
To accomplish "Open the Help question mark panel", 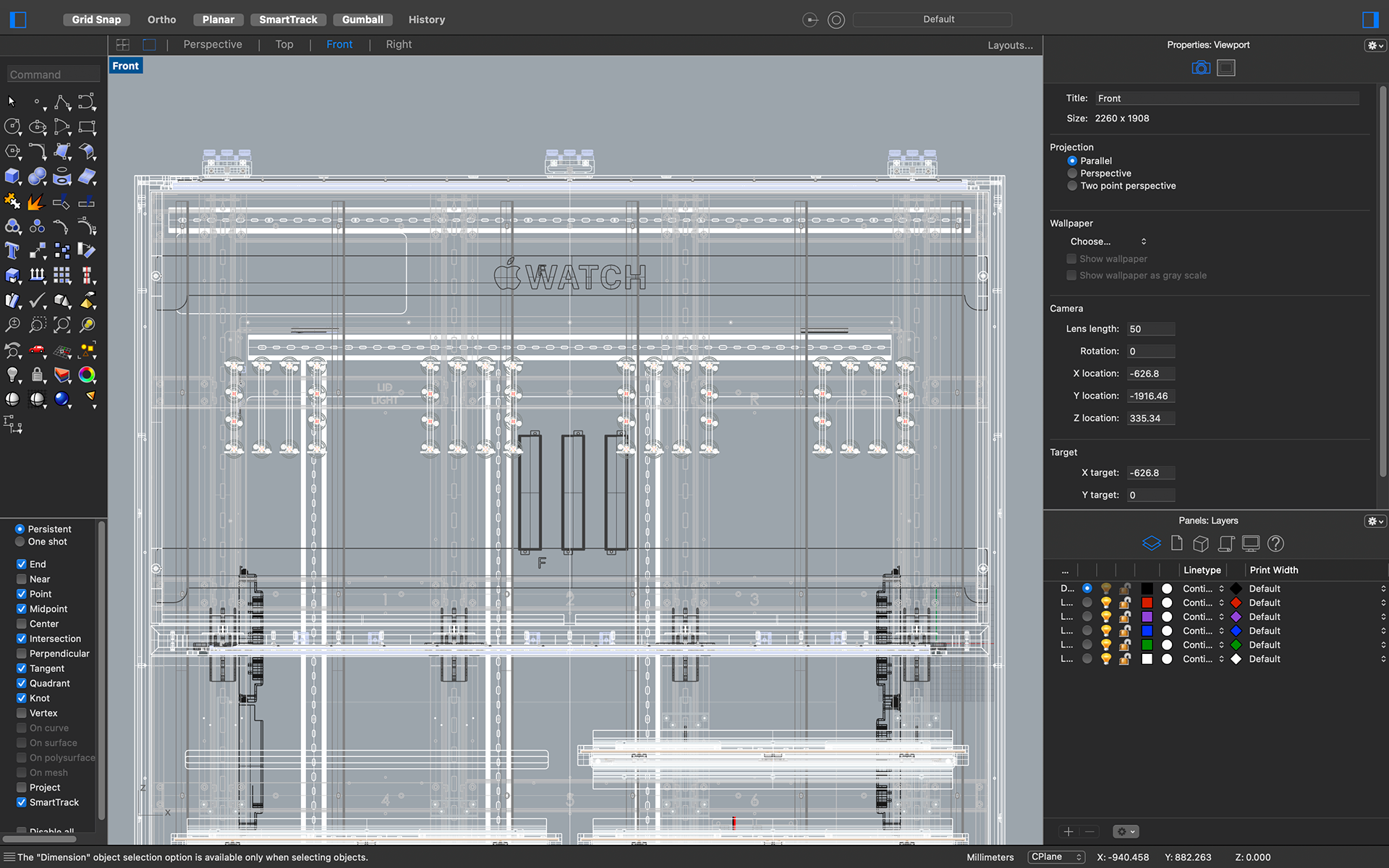I will [x=1275, y=543].
